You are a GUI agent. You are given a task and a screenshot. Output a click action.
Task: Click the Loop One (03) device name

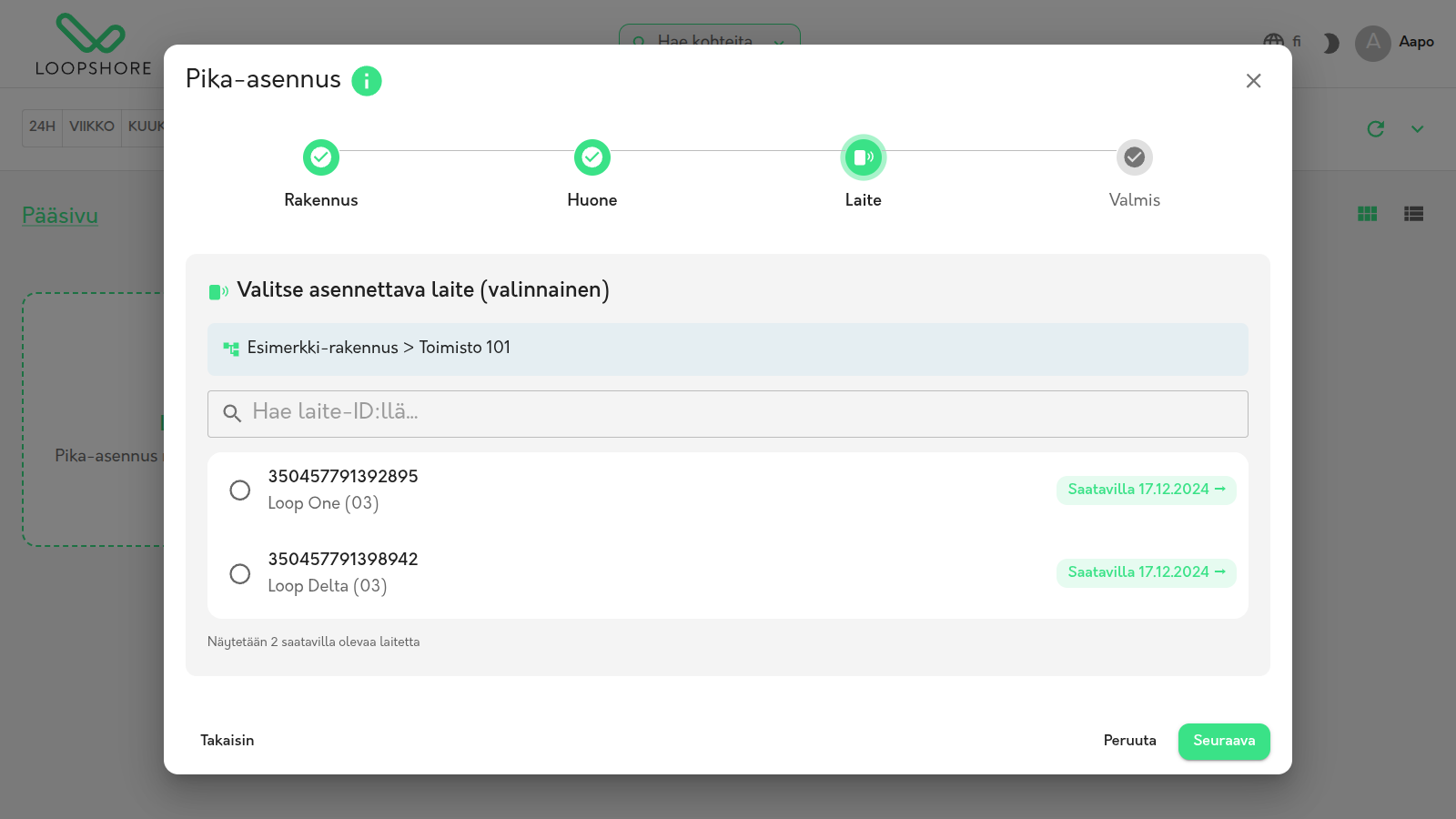(x=323, y=503)
